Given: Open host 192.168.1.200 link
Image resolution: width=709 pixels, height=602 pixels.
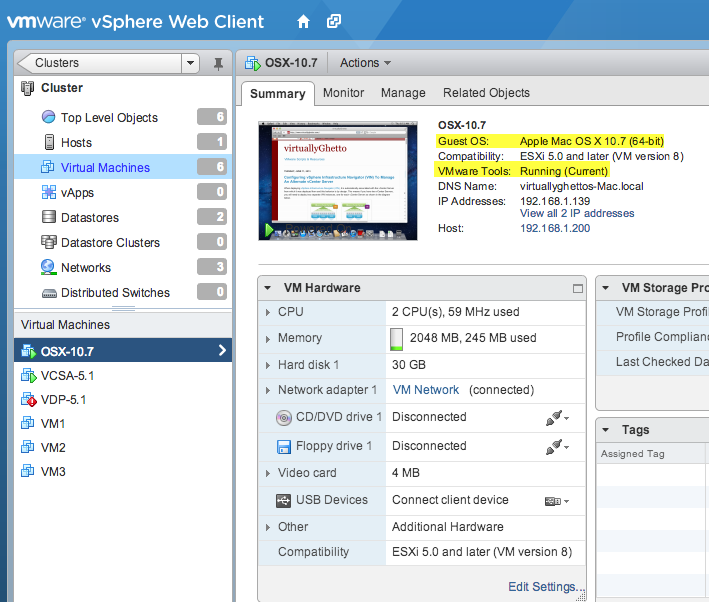Looking at the screenshot, I should [x=555, y=228].
